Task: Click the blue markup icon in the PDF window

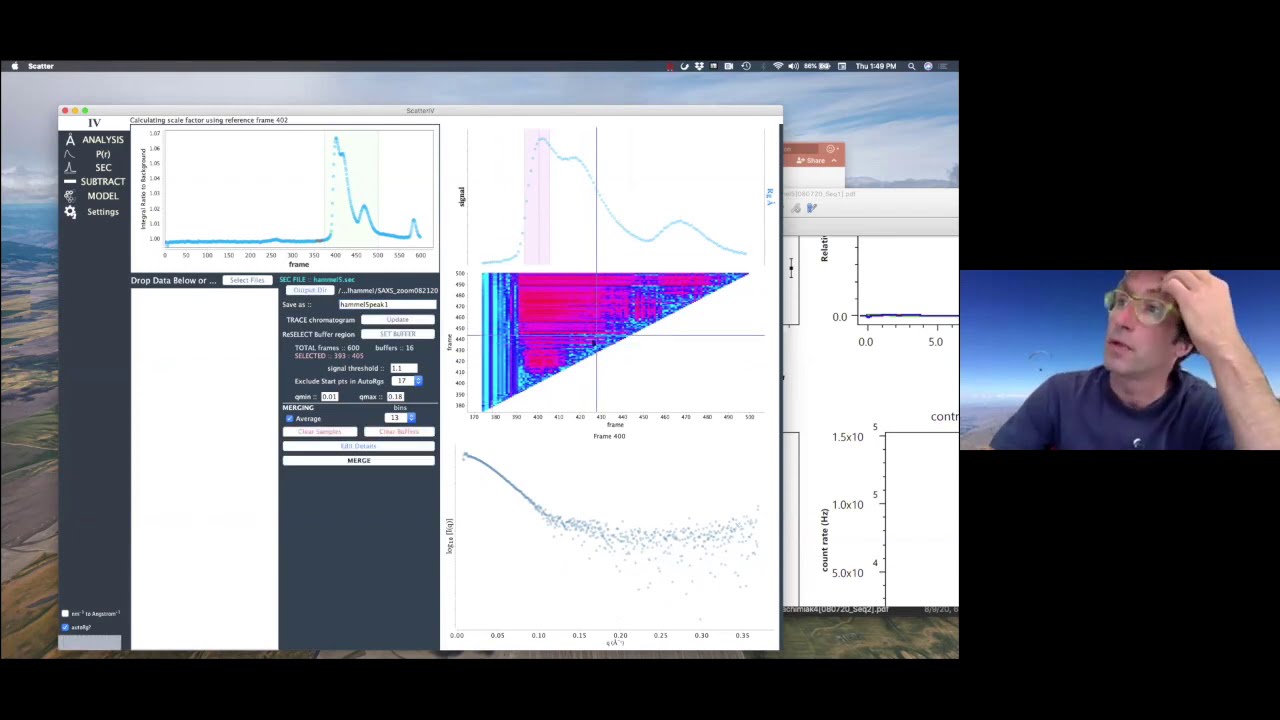Action: pyautogui.click(x=811, y=208)
